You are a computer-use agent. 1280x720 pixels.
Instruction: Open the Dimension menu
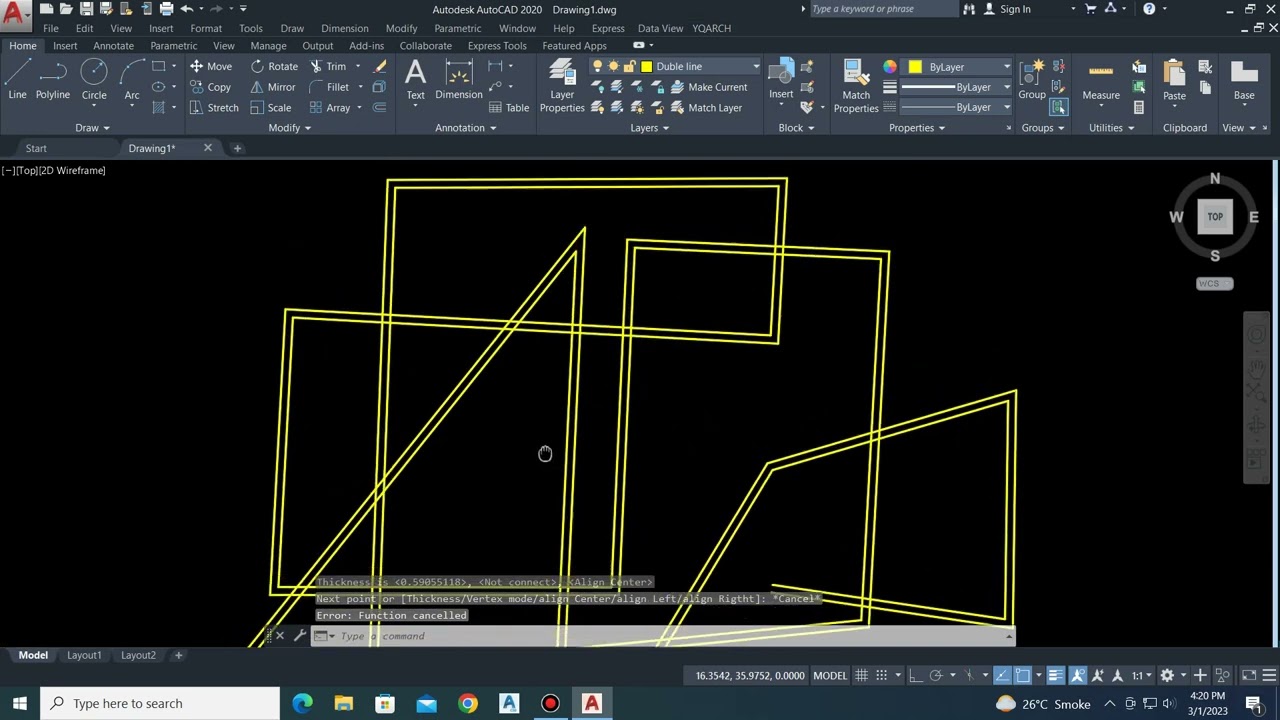[345, 28]
